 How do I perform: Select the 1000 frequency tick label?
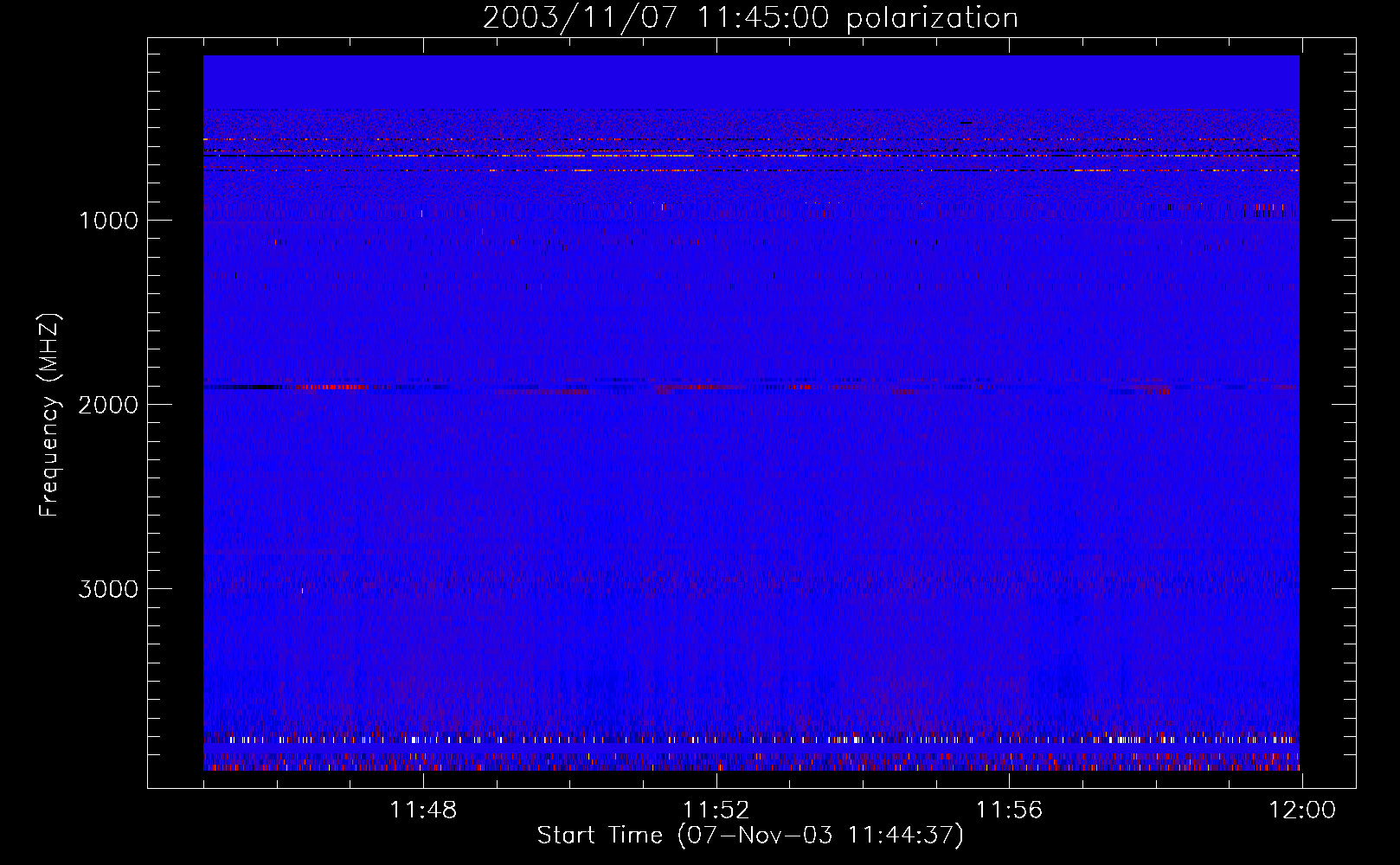(x=108, y=221)
